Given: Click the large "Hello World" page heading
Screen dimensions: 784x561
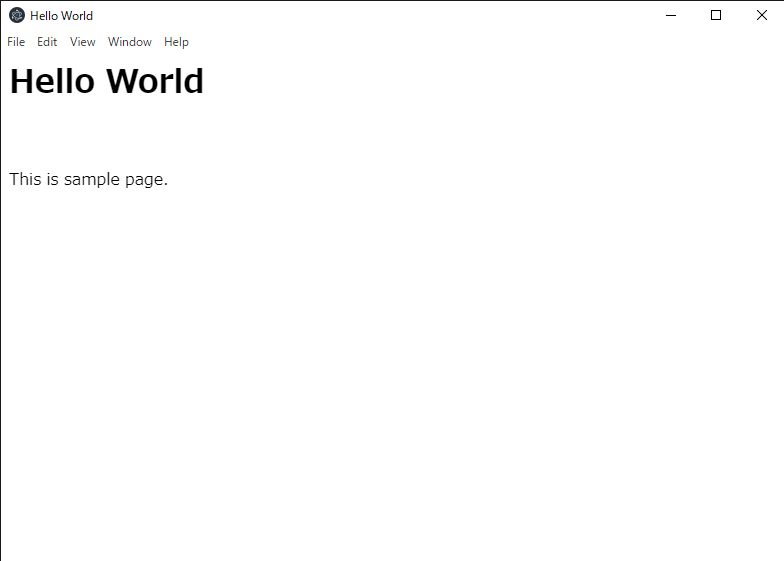Looking at the screenshot, I should [x=106, y=81].
